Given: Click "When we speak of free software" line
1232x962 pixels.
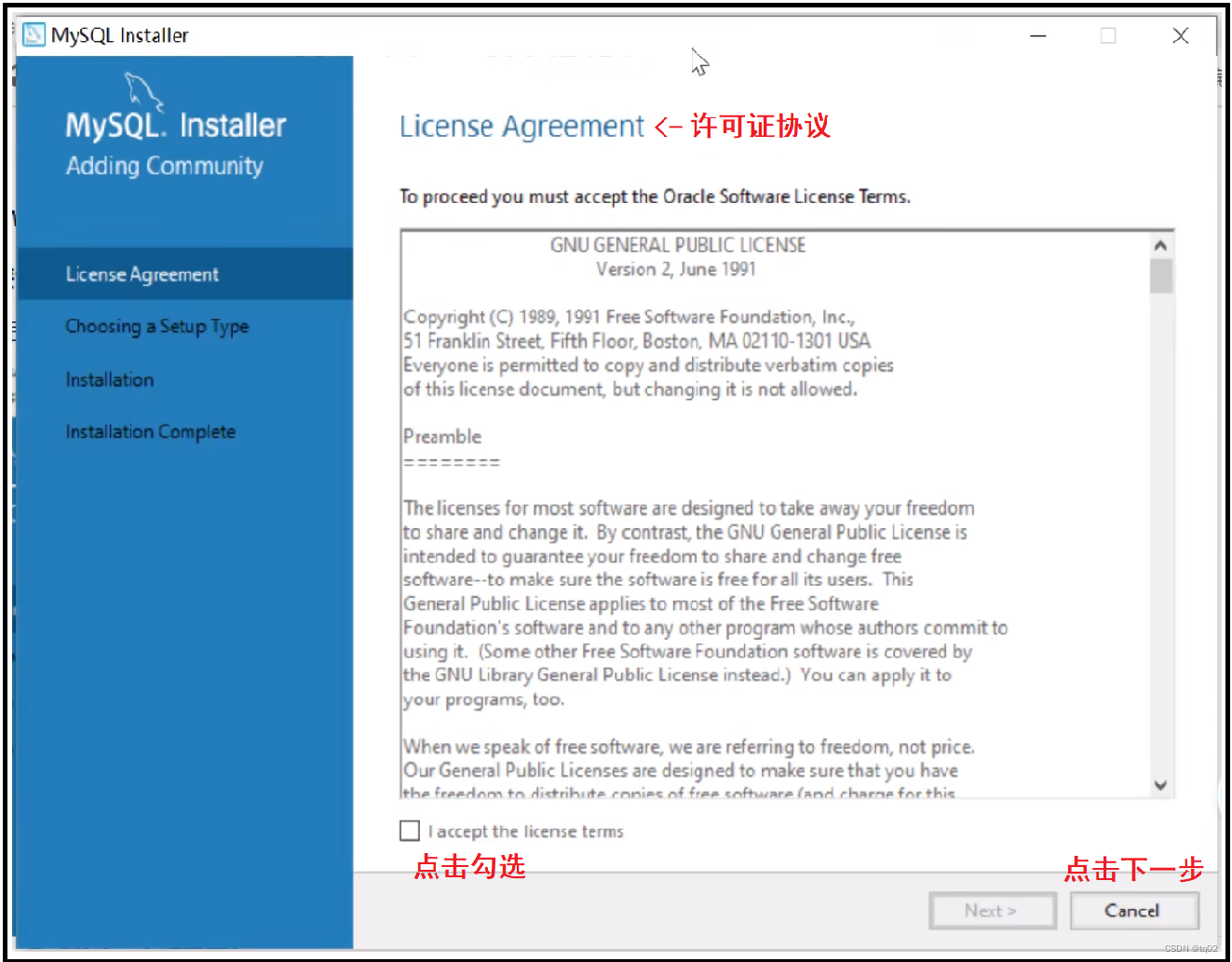Looking at the screenshot, I should (x=689, y=747).
